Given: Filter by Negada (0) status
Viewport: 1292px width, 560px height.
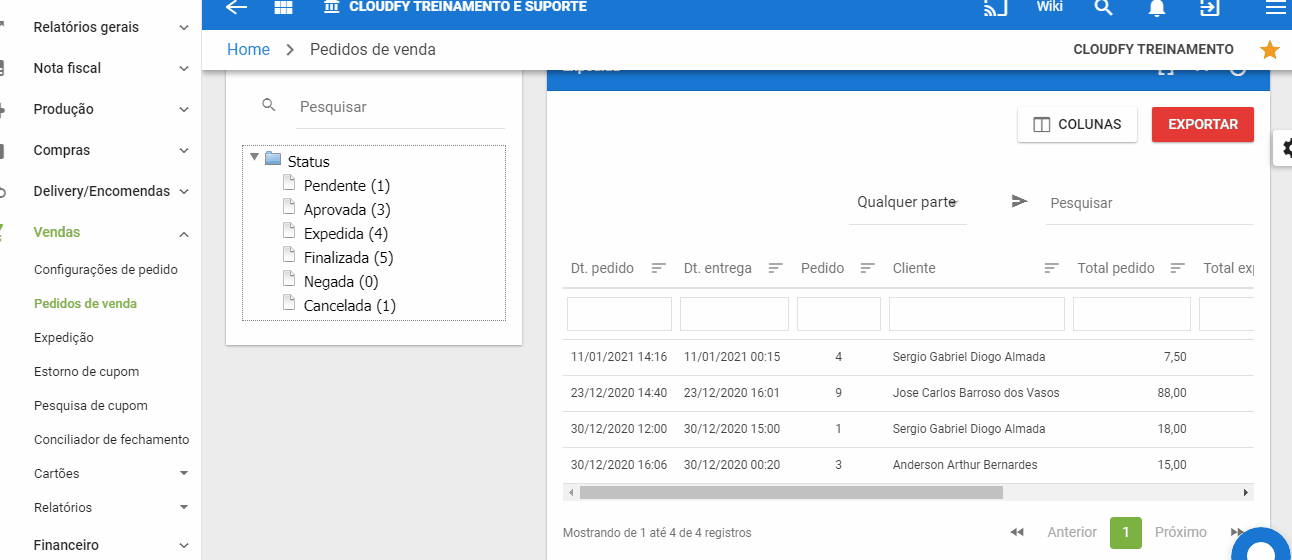Looking at the screenshot, I should tap(341, 281).
